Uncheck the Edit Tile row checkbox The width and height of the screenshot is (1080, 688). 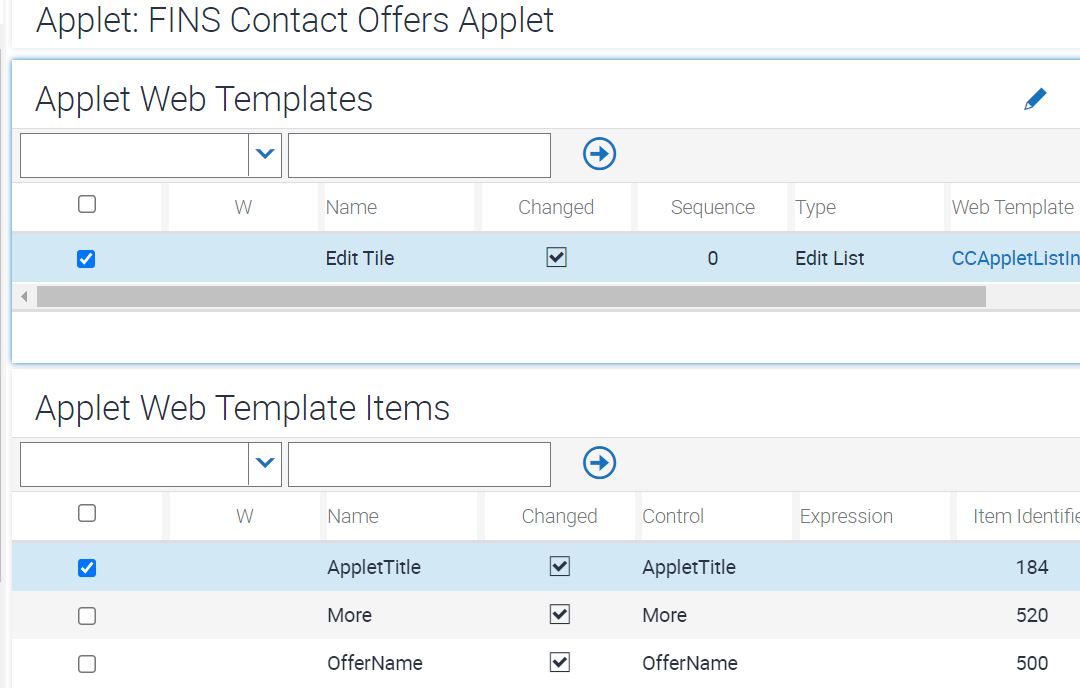[x=86, y=258]
